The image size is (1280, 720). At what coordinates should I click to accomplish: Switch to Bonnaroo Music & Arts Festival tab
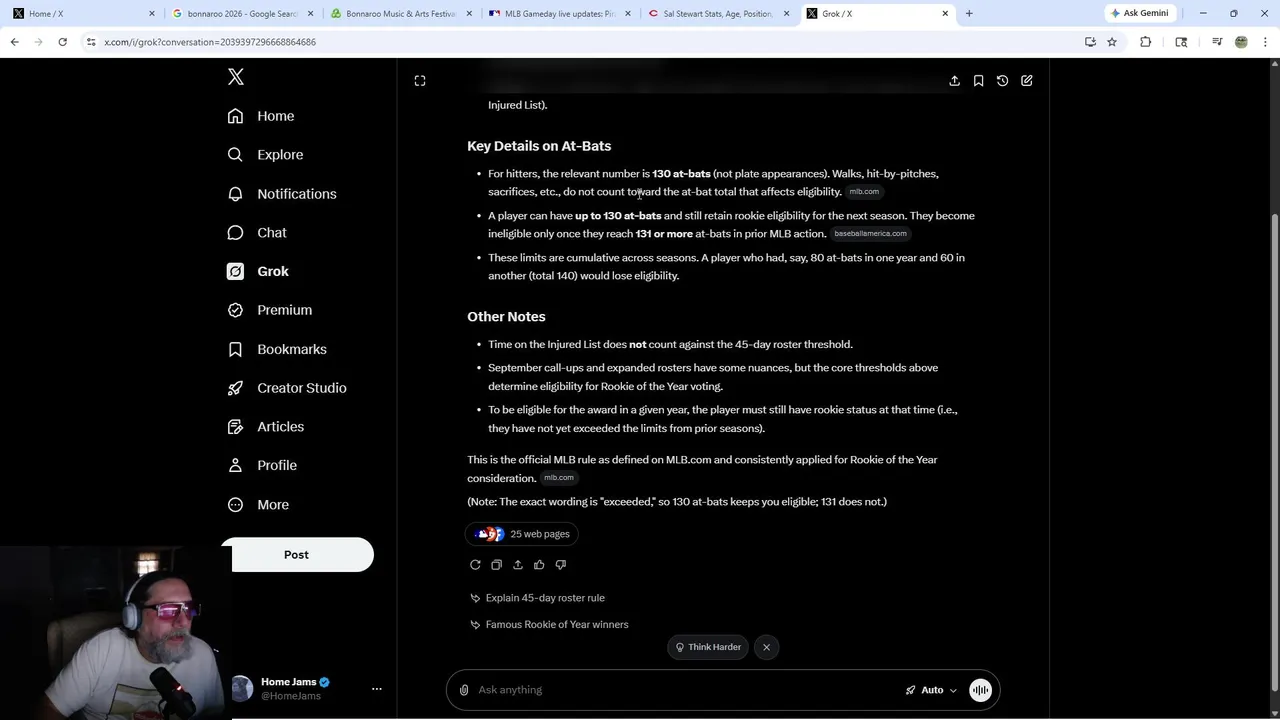[402, 14]
